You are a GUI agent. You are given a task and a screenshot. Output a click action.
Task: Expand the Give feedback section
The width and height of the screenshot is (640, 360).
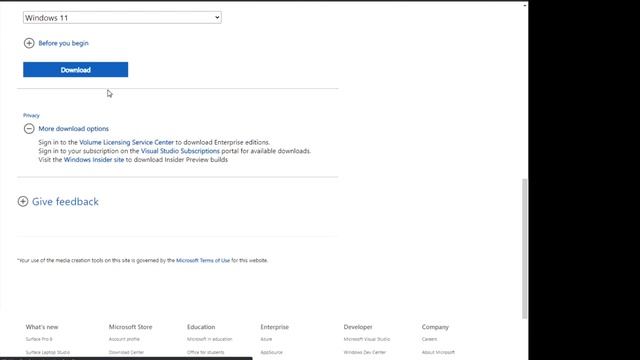pos(58,202)
